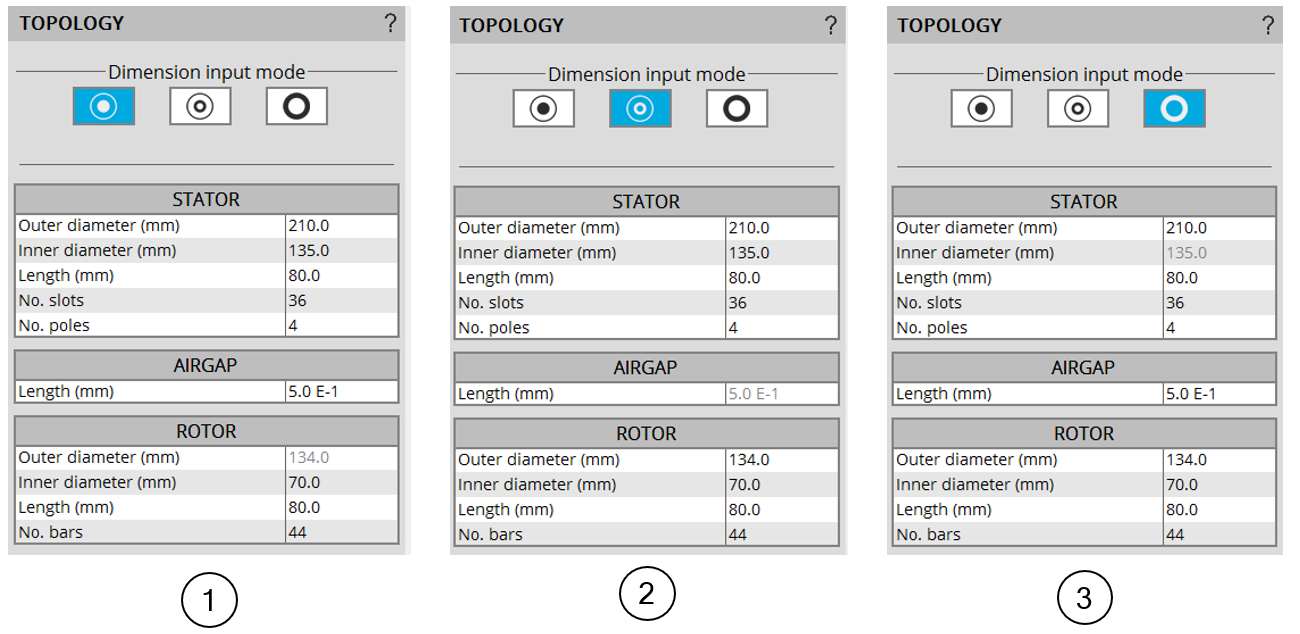The image size is (1300, 634).
Task: Click the airgap length field in panel 1
Action: tap(341, 392)
